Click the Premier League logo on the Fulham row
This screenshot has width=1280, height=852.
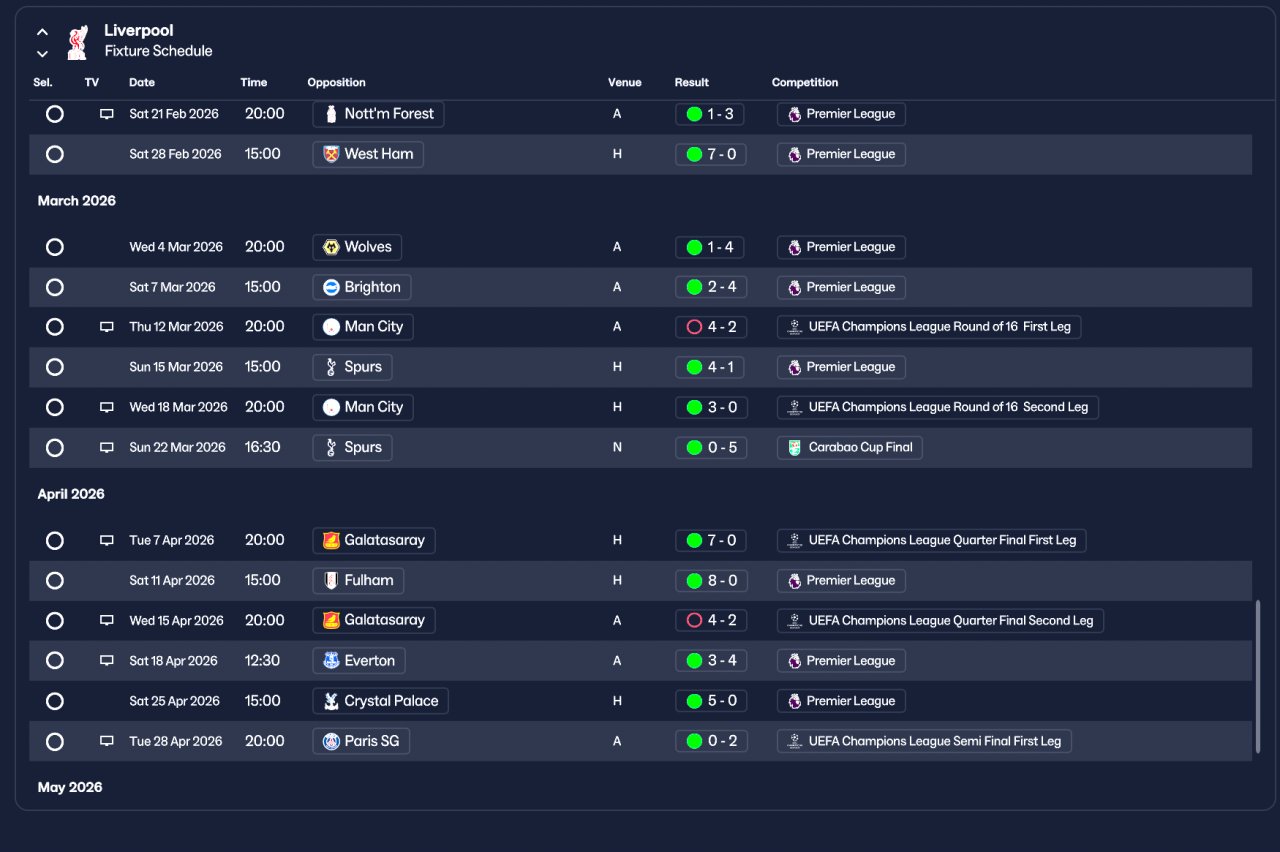click(794, 580)
